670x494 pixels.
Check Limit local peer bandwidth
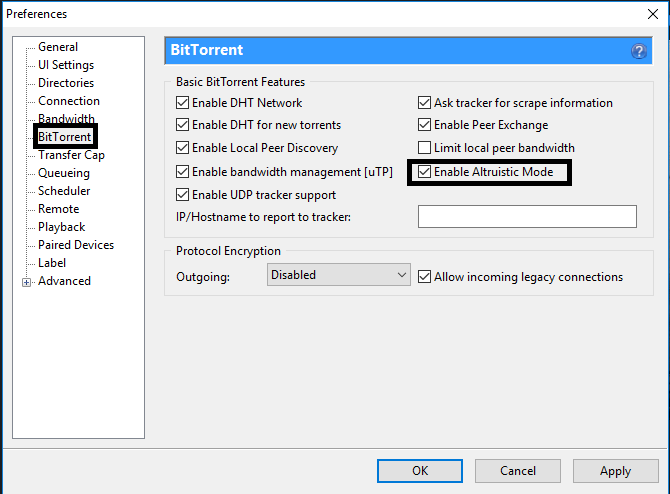[x=424, y=148]
